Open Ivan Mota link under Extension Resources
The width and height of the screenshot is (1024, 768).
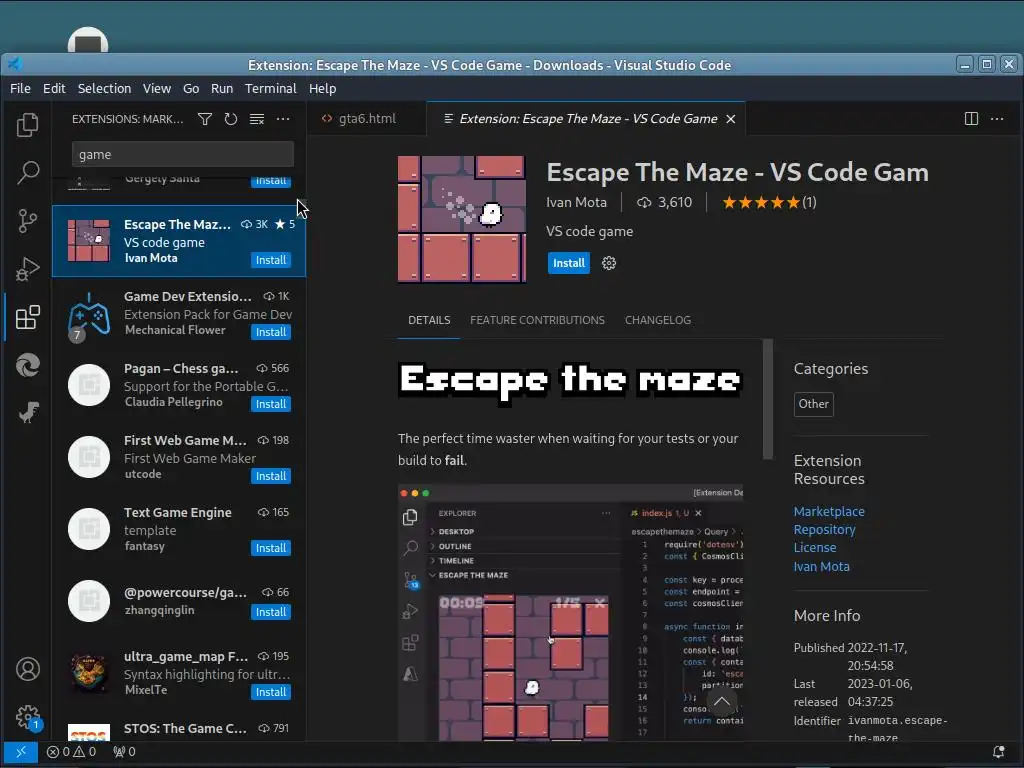click(x=822, y=566)
